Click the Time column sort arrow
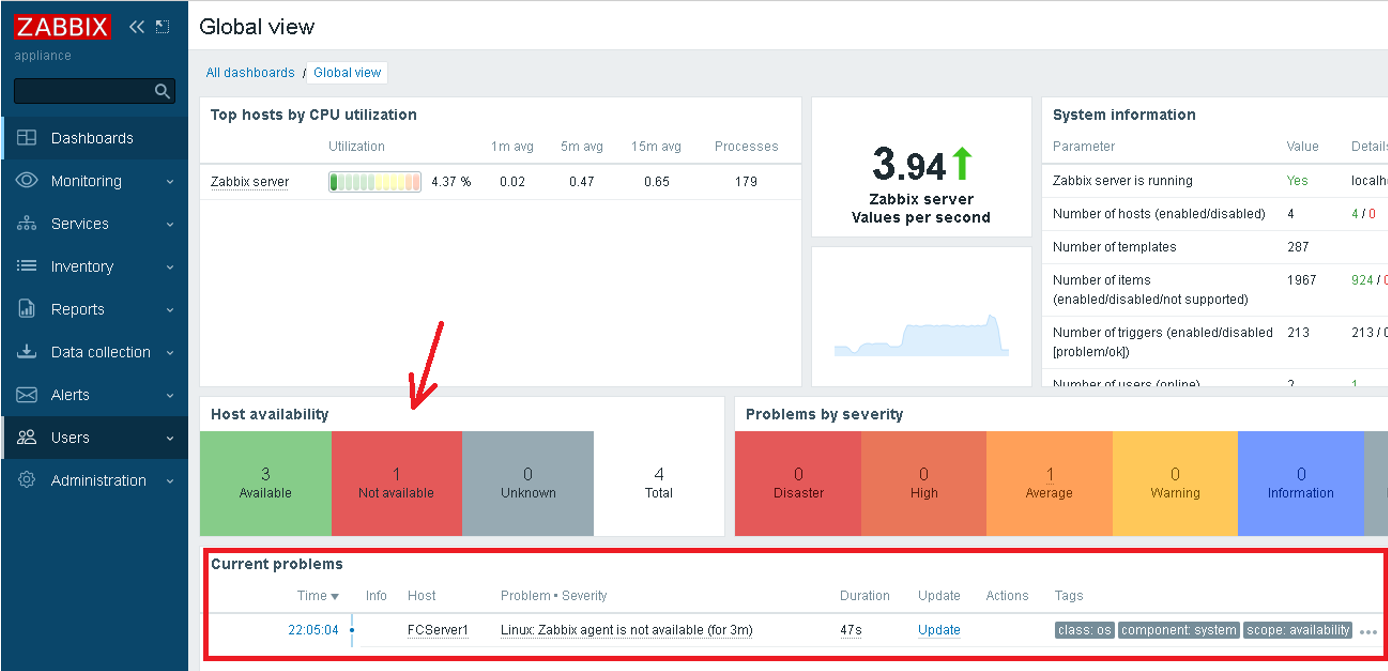This screenshot has width=1388, height=671. click(x=335, y=597)
